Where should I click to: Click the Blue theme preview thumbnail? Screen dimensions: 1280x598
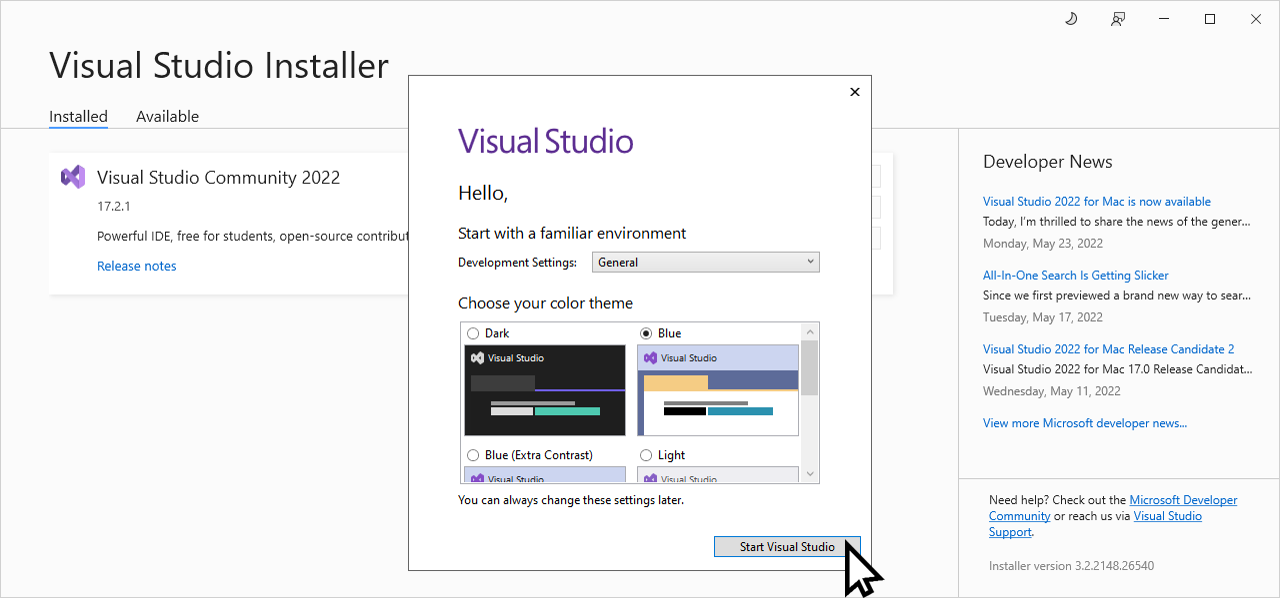tap(718, 390)
